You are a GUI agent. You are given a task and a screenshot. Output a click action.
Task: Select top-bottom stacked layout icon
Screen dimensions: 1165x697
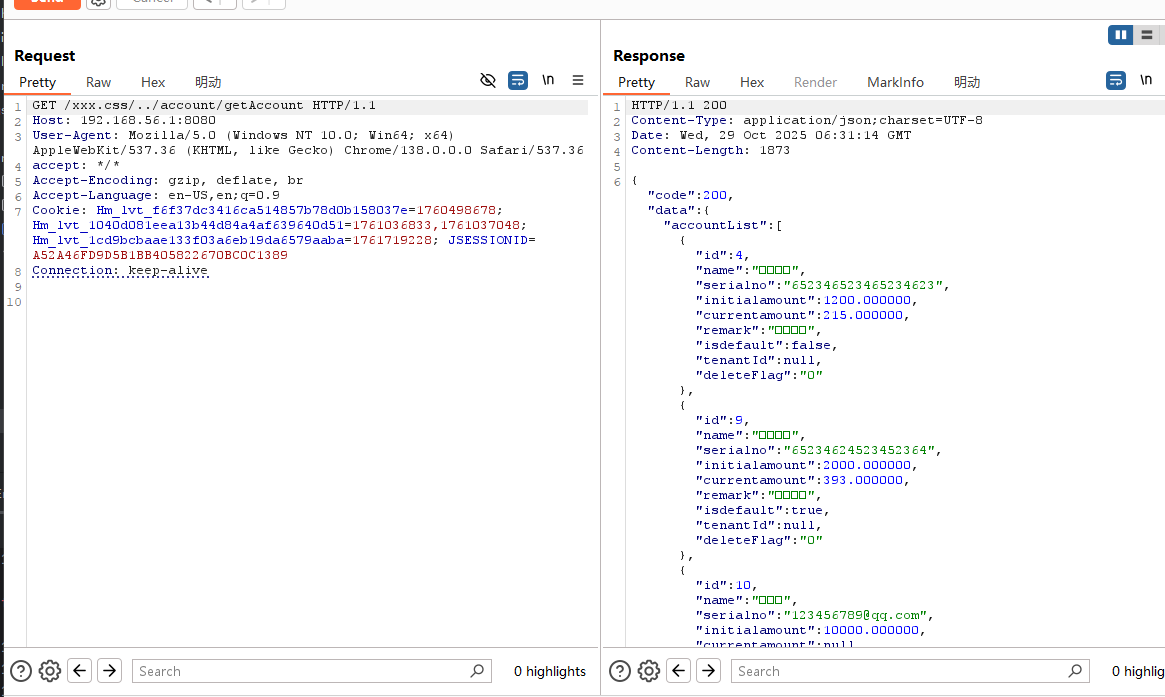(1147, 35)
